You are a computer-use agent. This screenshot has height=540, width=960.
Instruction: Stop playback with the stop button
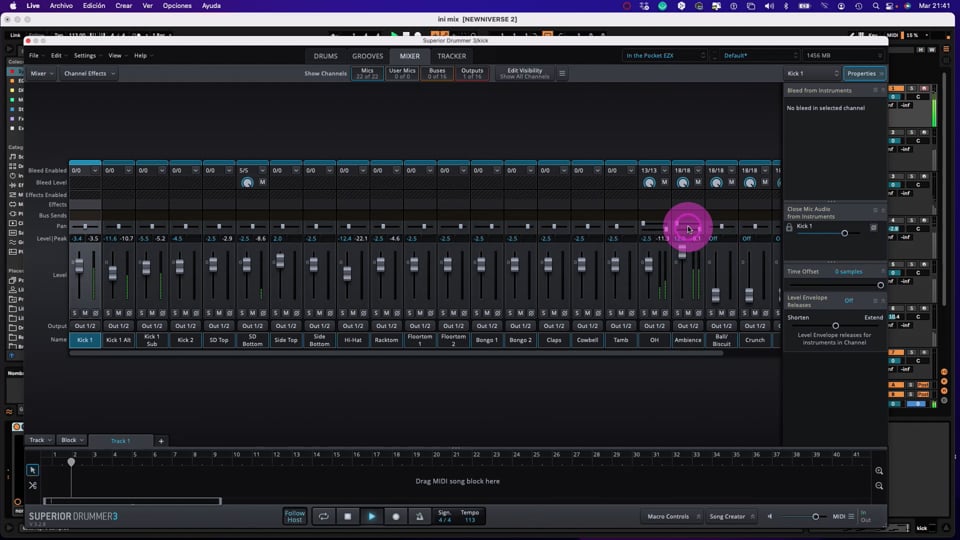(x=347, y=516)
